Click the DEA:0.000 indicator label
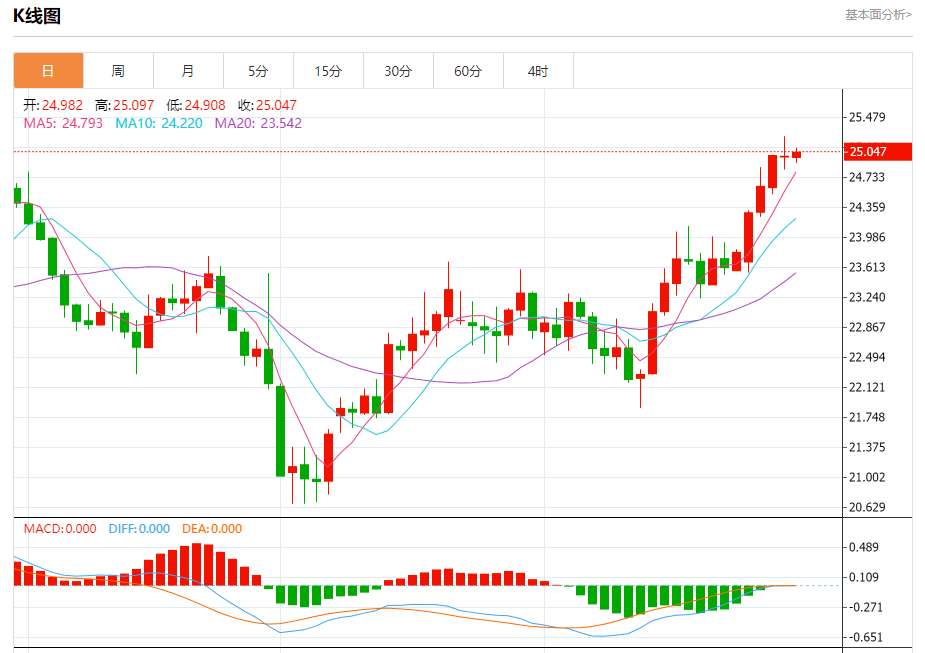Screen dimensions: 925x653 pyautogui.click(x=212, y=529)
